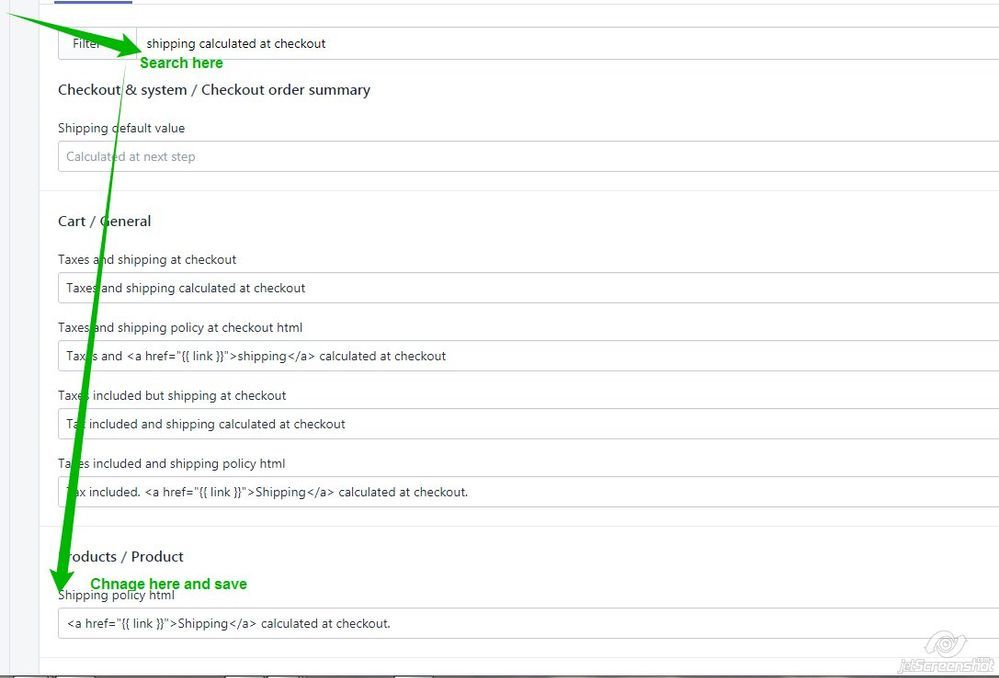Click the 'Products / Product' section heading
Screen dimensions: 999x678
point(124,556)
